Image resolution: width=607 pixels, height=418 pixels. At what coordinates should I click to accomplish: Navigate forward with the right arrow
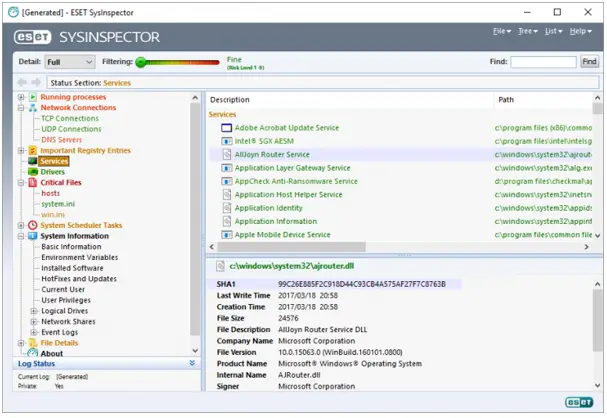[x=36, y=82]
